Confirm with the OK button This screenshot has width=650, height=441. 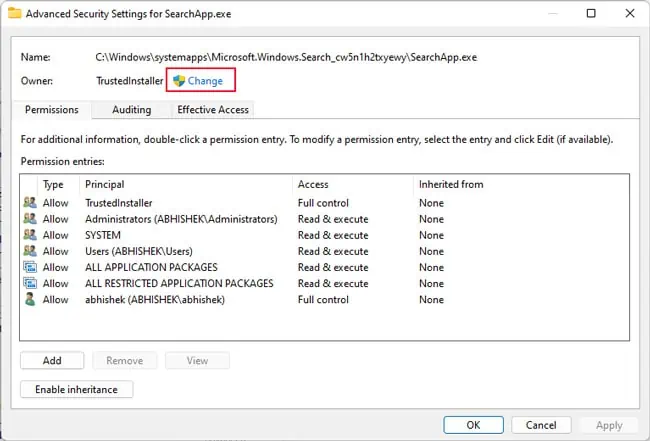[473, 425]
